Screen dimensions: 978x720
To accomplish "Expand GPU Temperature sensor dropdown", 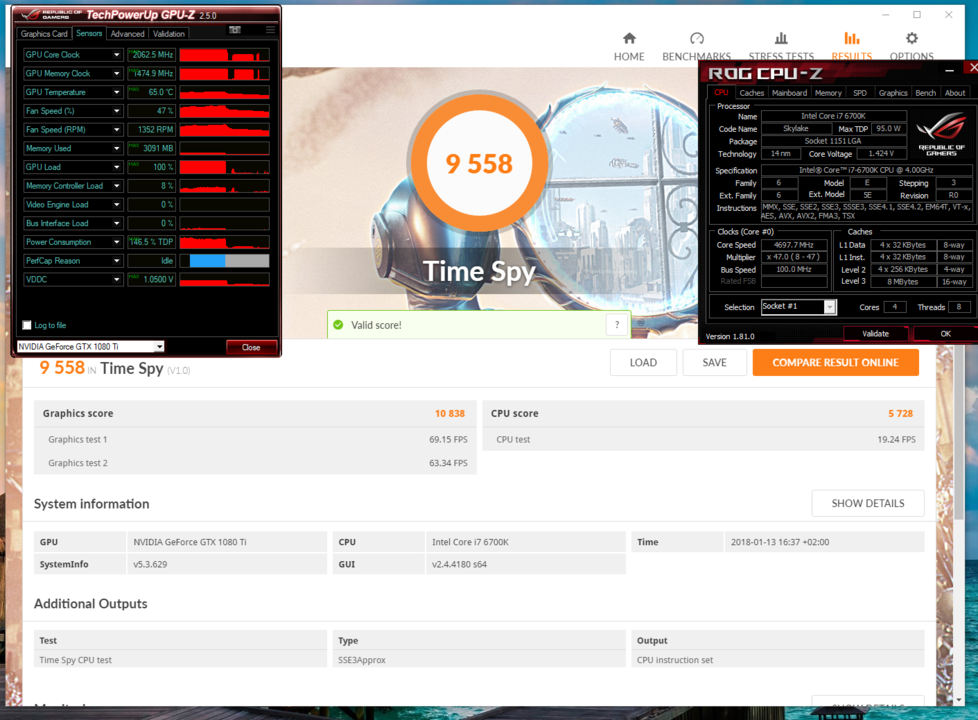I will click(117, 92).
